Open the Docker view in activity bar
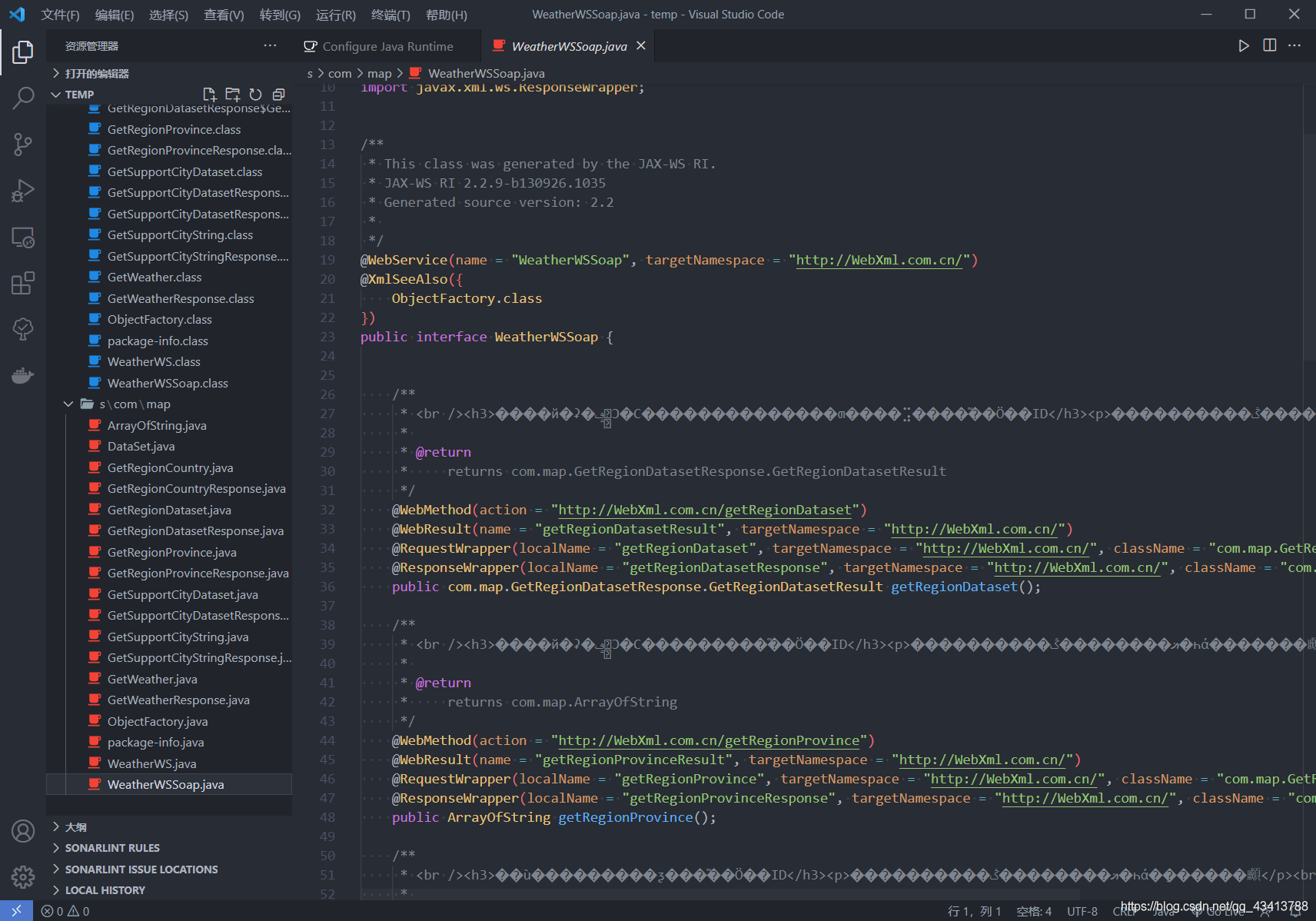The height and width of the screenshot is (921, 1316). [x=23, y=375]
